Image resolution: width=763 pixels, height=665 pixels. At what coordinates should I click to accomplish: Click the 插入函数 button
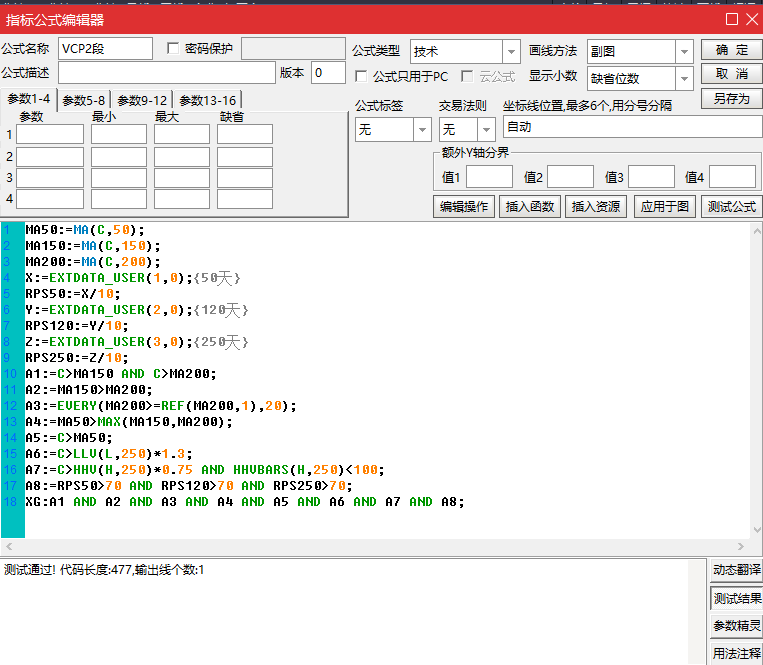coord(530,207)
